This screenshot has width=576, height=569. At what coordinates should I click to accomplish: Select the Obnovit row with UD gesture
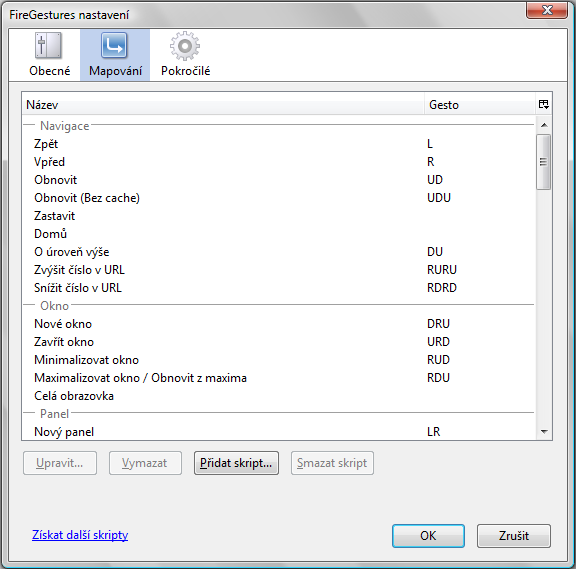pos(278,180)
